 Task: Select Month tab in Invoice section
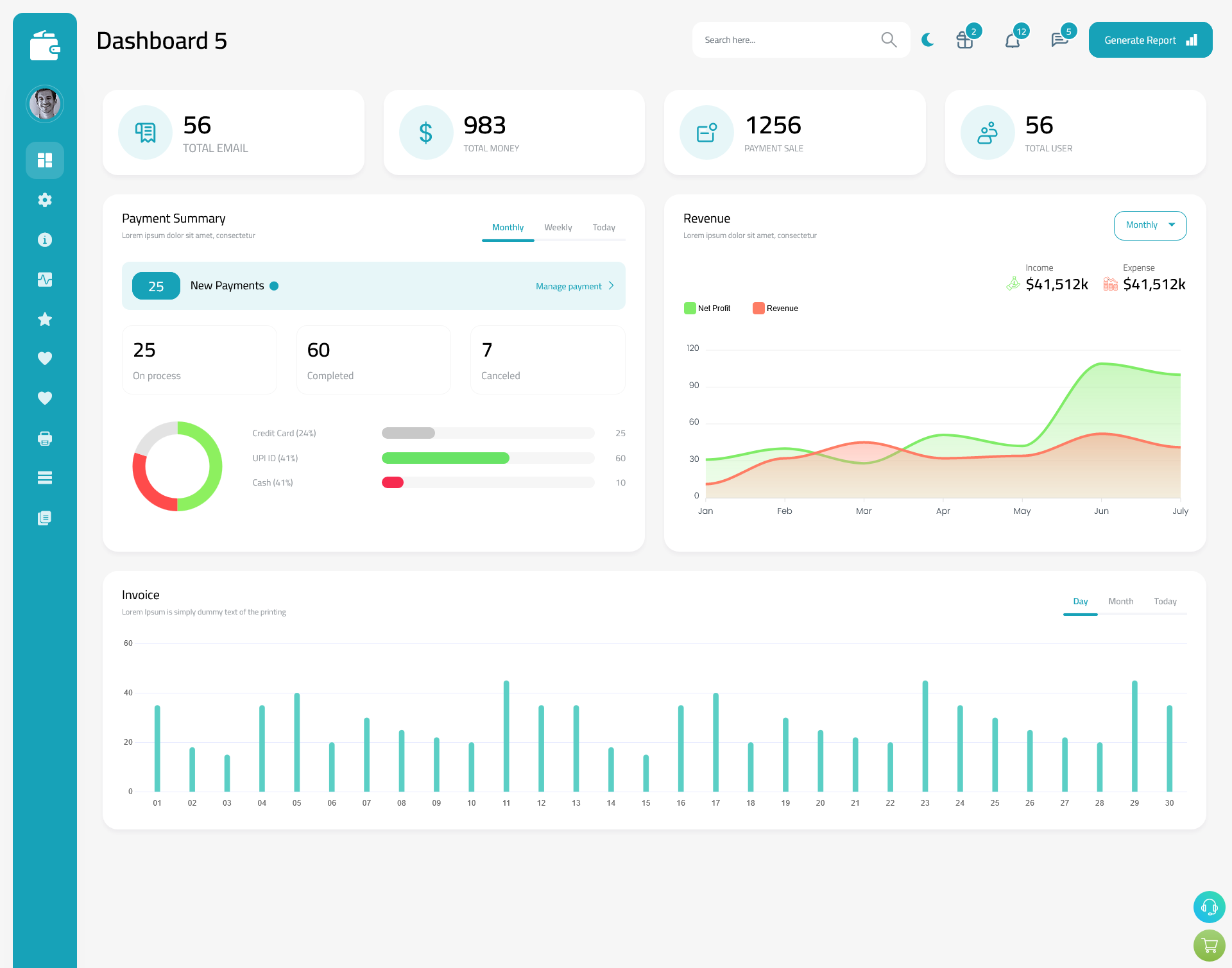(1120, 601)
